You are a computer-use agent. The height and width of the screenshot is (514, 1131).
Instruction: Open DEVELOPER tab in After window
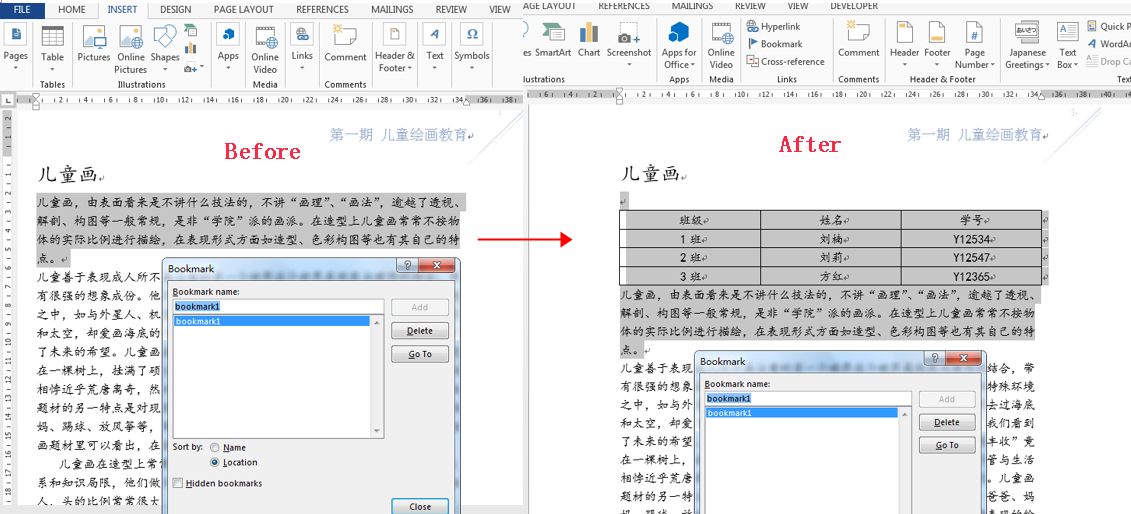click(x=854, y=6)
